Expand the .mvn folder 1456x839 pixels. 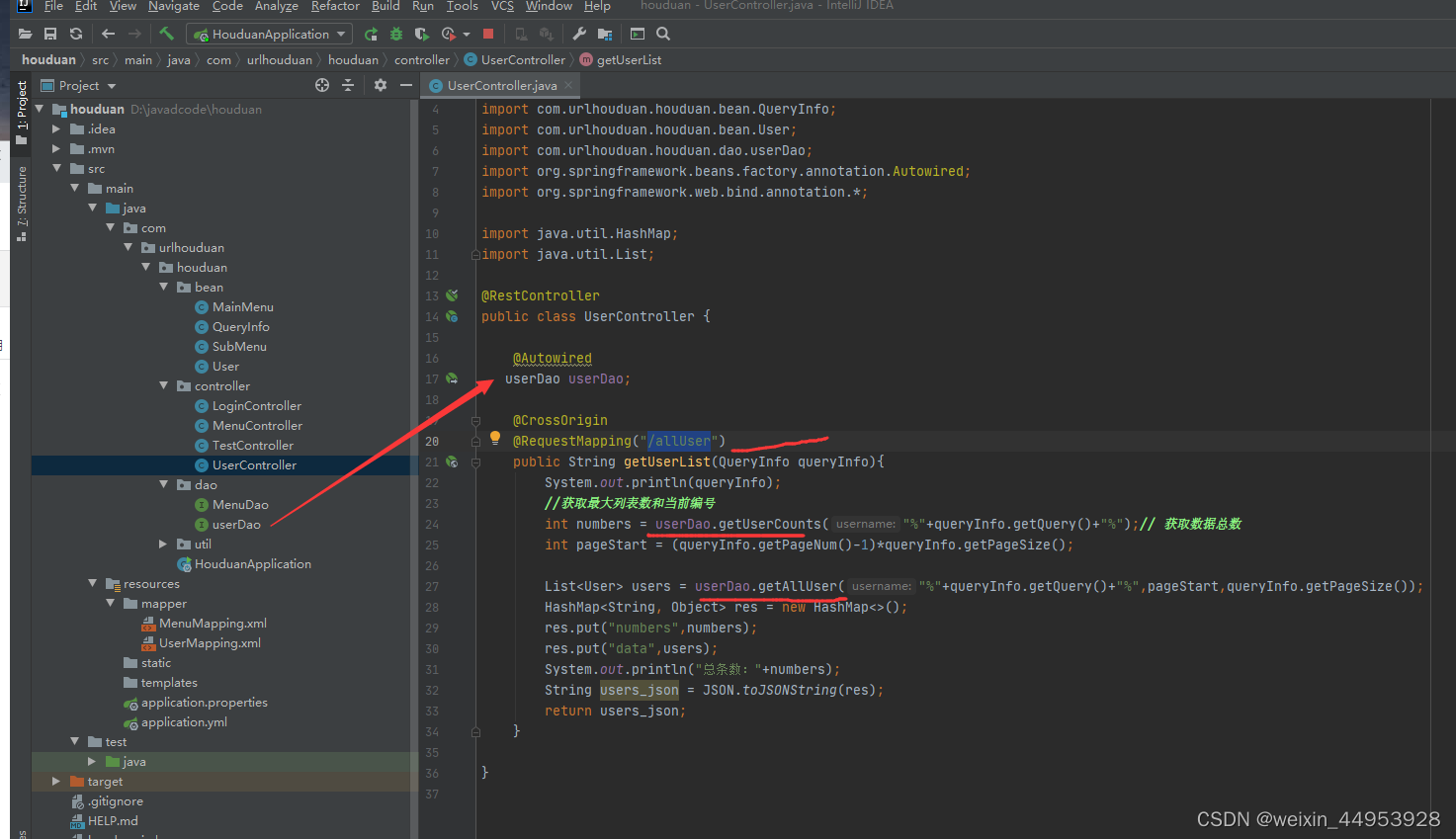click(56, 149)
